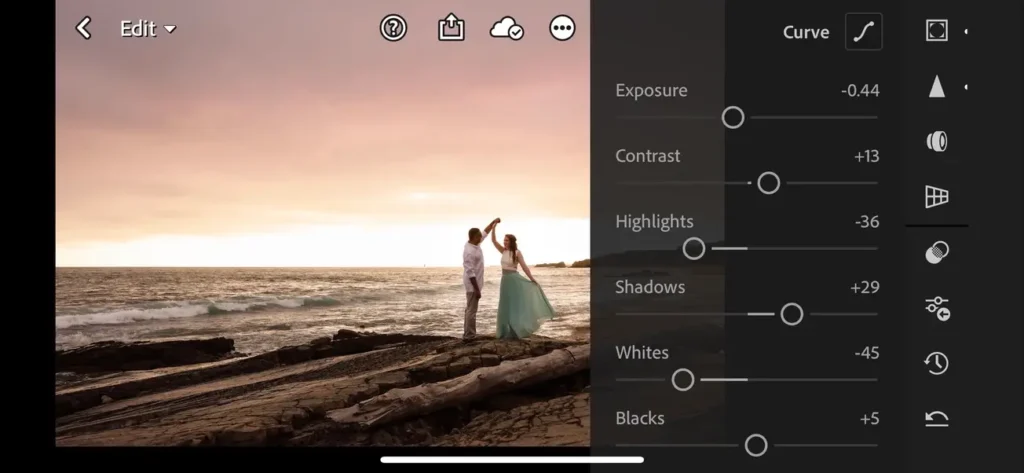
Task: Open the three-dot more options menu
Action: pyautogui.click(x=562, y=28)
